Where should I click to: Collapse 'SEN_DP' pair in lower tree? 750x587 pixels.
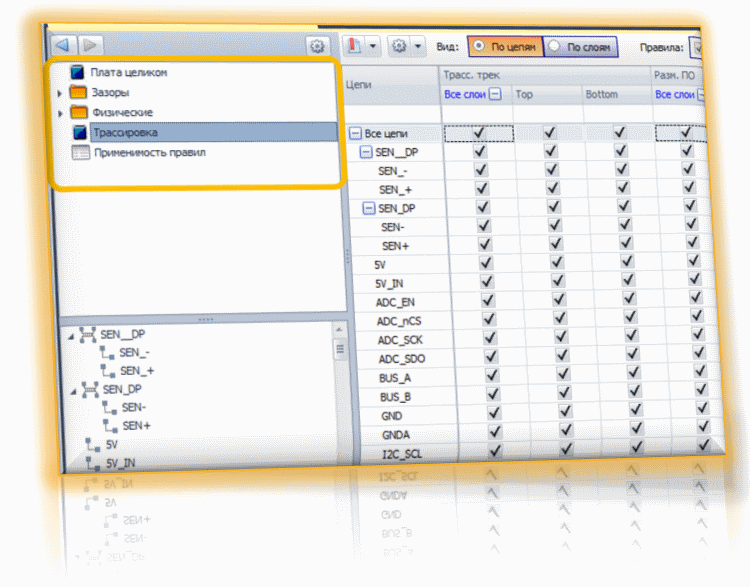point(73,392)
